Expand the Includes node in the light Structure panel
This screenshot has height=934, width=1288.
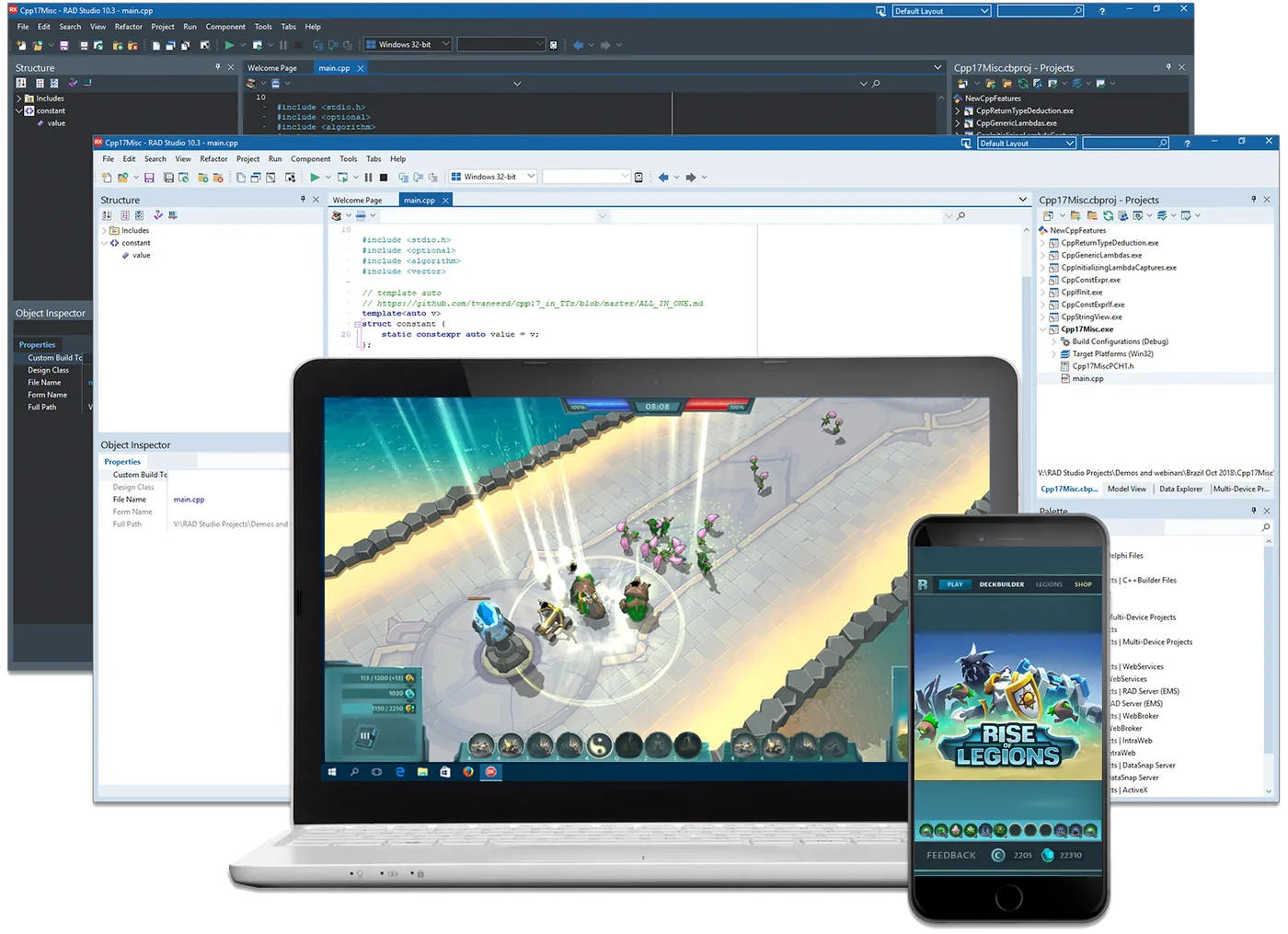point(104,231)
